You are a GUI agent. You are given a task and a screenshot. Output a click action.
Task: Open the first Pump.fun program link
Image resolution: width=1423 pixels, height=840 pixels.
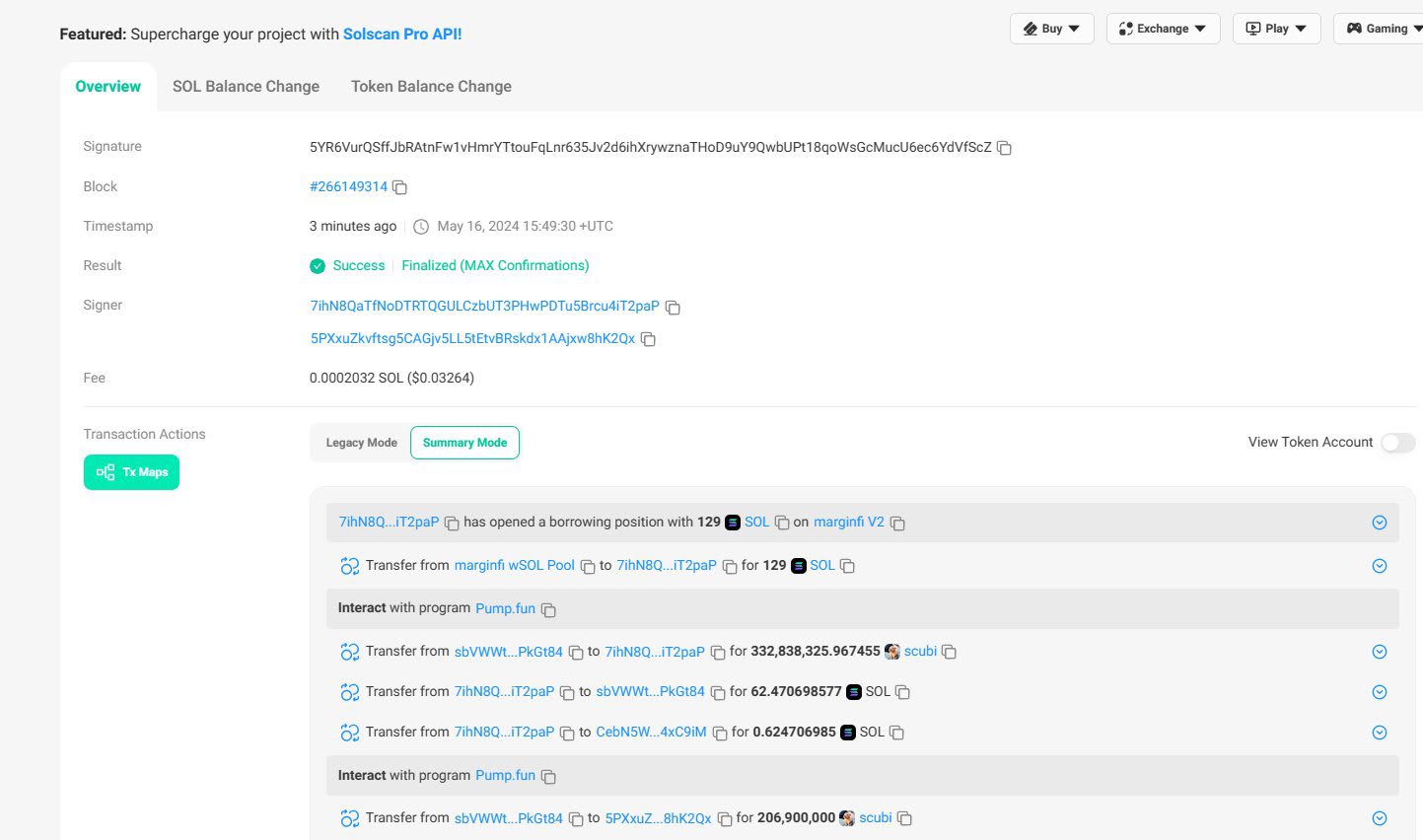click(505, 608)
